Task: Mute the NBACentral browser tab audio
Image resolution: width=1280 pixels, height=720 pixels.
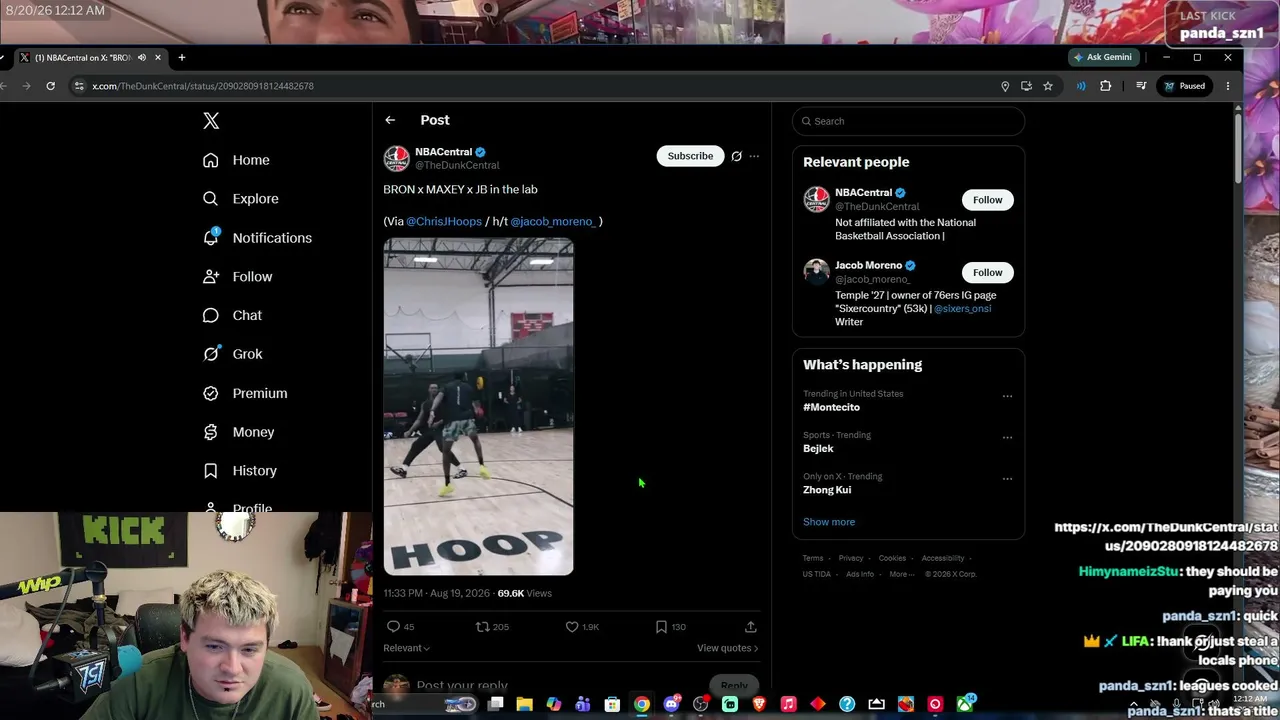Action: click(x=141, y=58)
